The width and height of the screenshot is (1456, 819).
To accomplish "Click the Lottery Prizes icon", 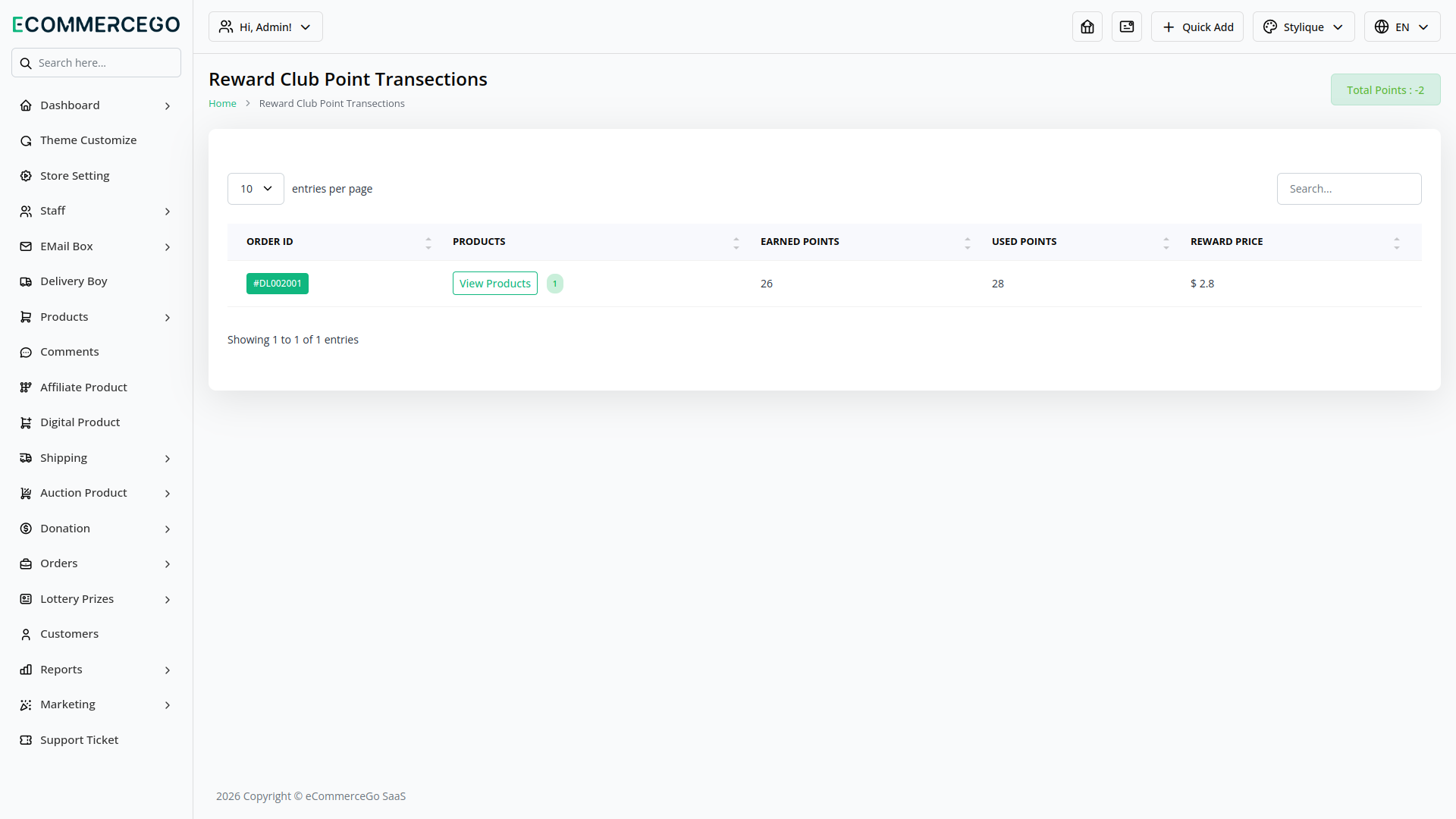I will point(26,599).
